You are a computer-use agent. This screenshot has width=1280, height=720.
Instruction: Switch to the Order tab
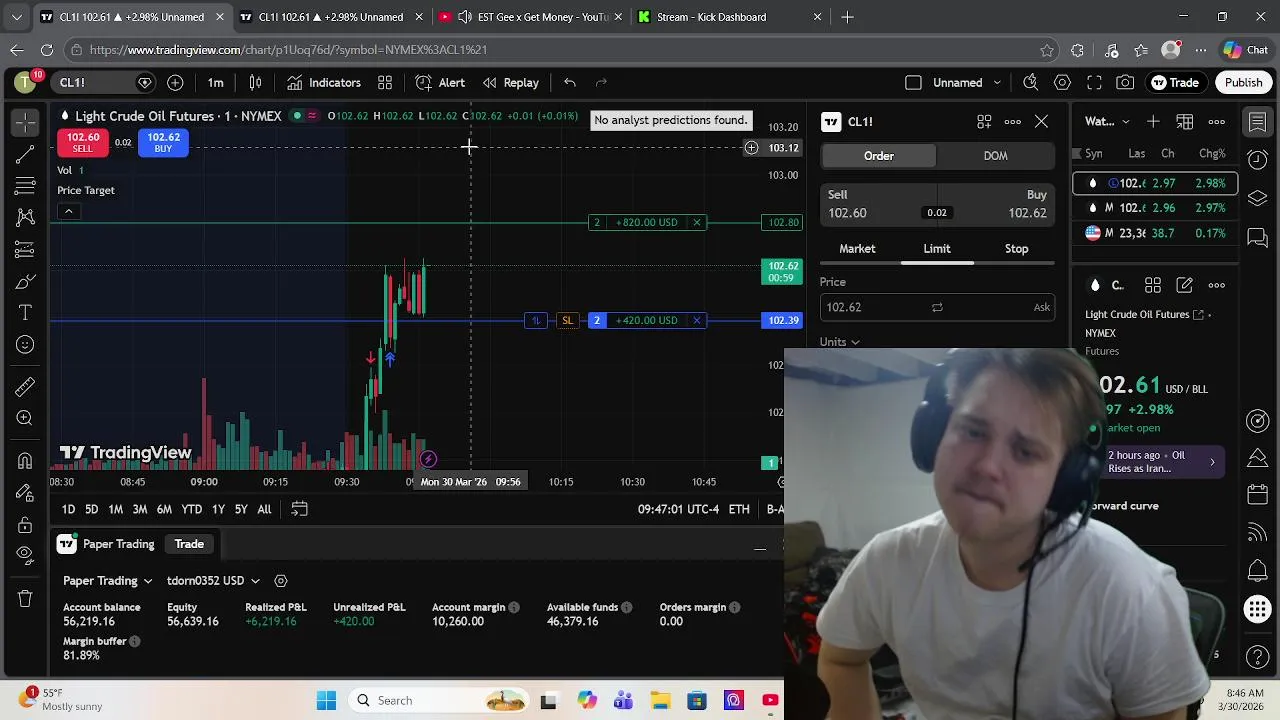click(879, 156)
